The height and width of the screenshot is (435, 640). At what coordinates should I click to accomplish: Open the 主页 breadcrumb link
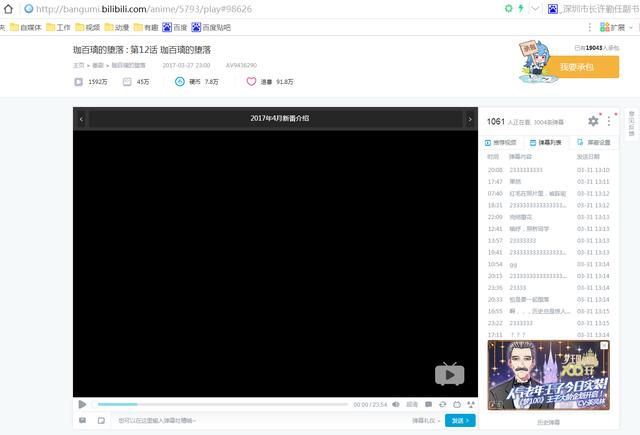click(78, 65)
